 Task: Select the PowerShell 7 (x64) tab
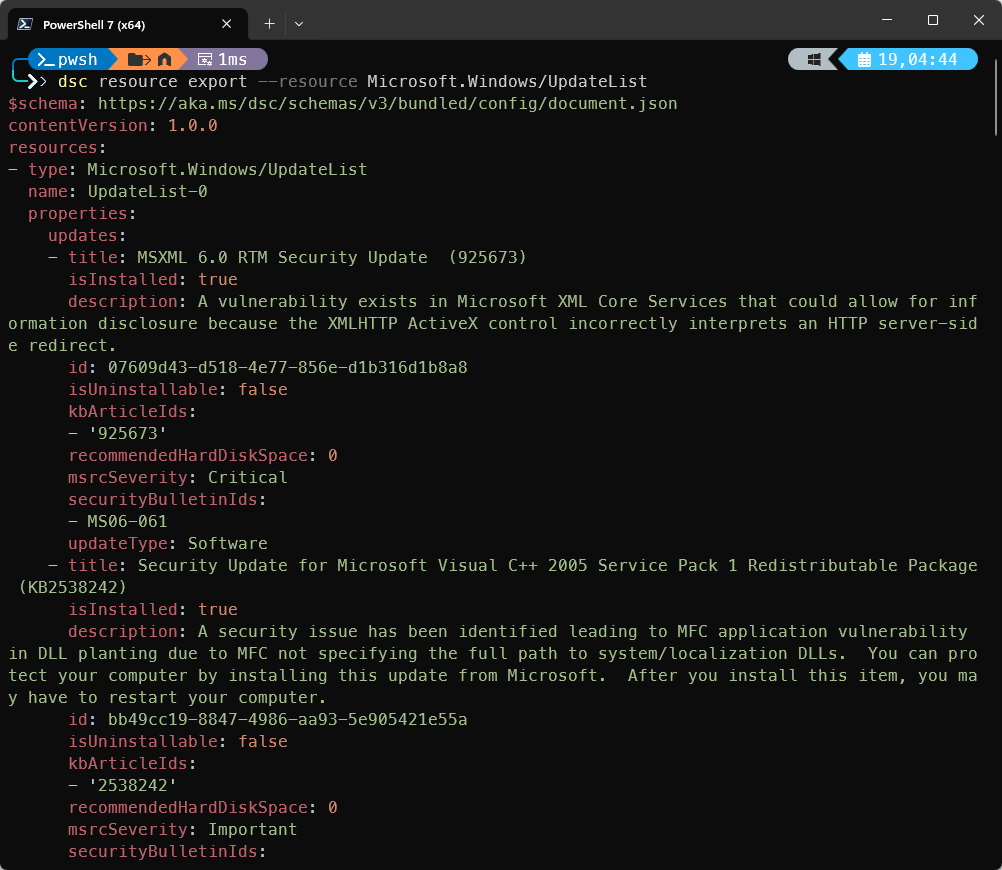click(128, 24)
